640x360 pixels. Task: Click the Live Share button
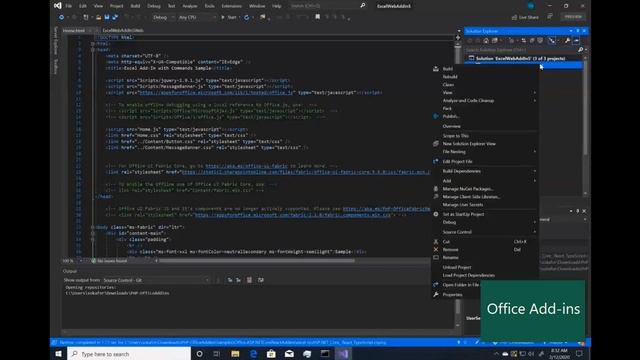pyautogui.click(x=525, y=17)
